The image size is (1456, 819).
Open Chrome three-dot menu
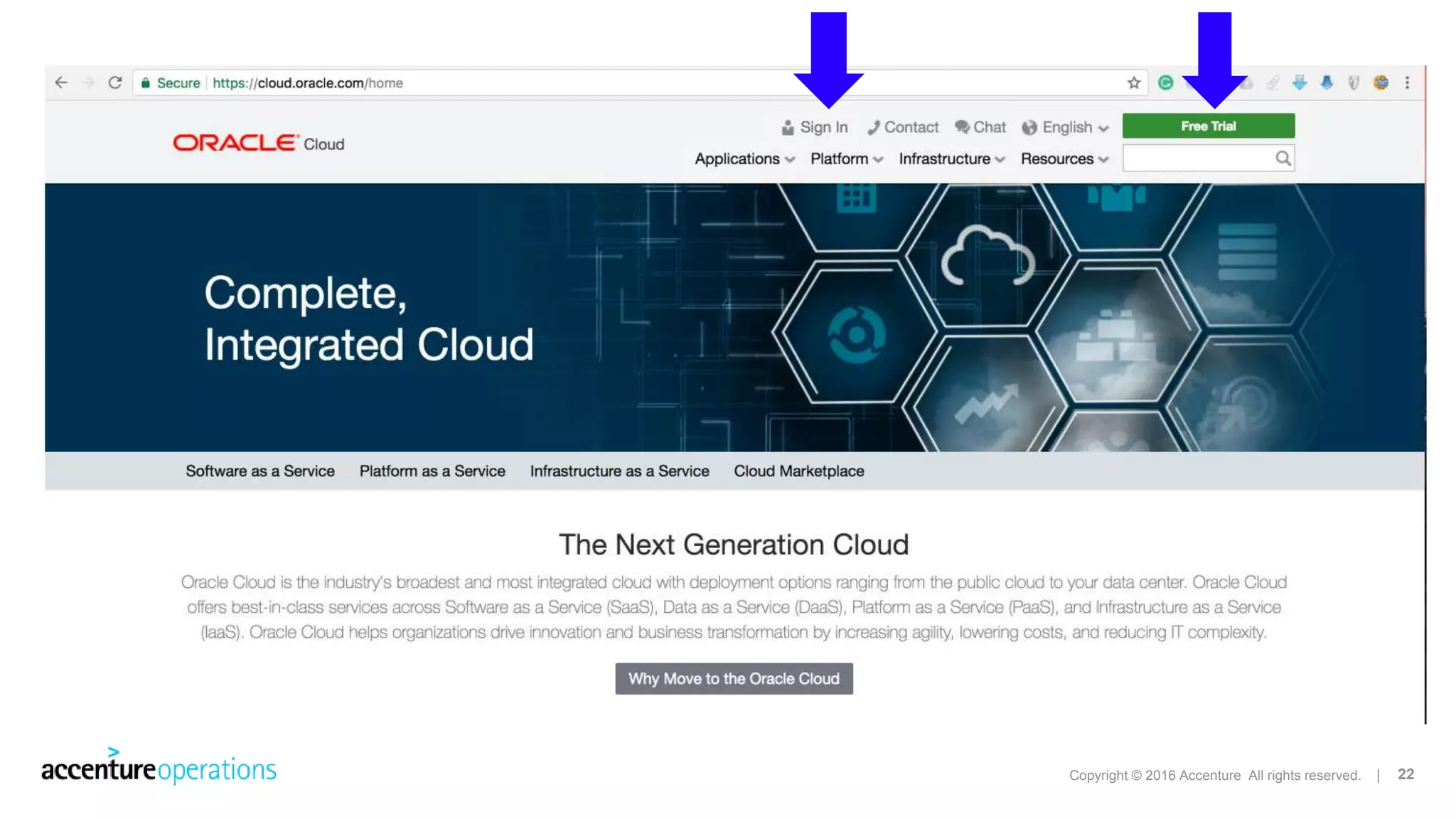[1407, 82]
